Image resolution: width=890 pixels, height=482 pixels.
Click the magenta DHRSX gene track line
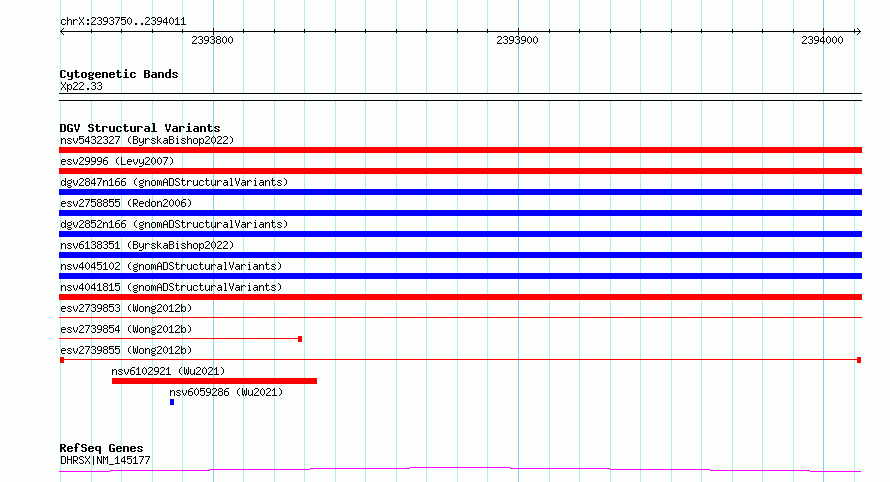tap(460, 470)
